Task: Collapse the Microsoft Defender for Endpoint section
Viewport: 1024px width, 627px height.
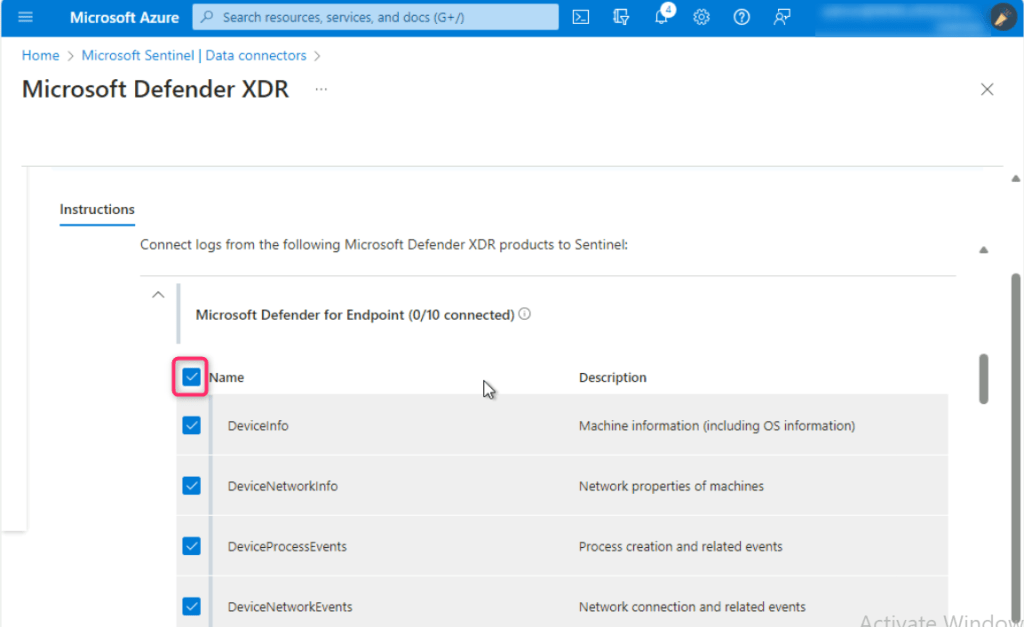Action: [157, 295]
